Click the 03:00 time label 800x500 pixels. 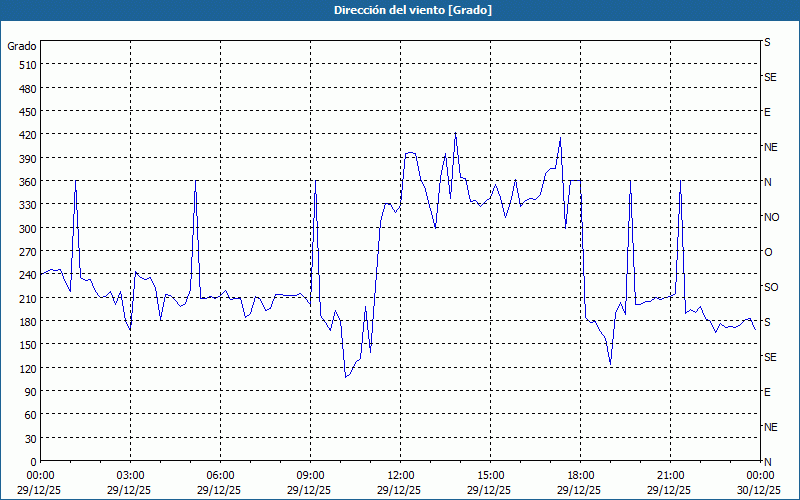[x=130, y=475]
